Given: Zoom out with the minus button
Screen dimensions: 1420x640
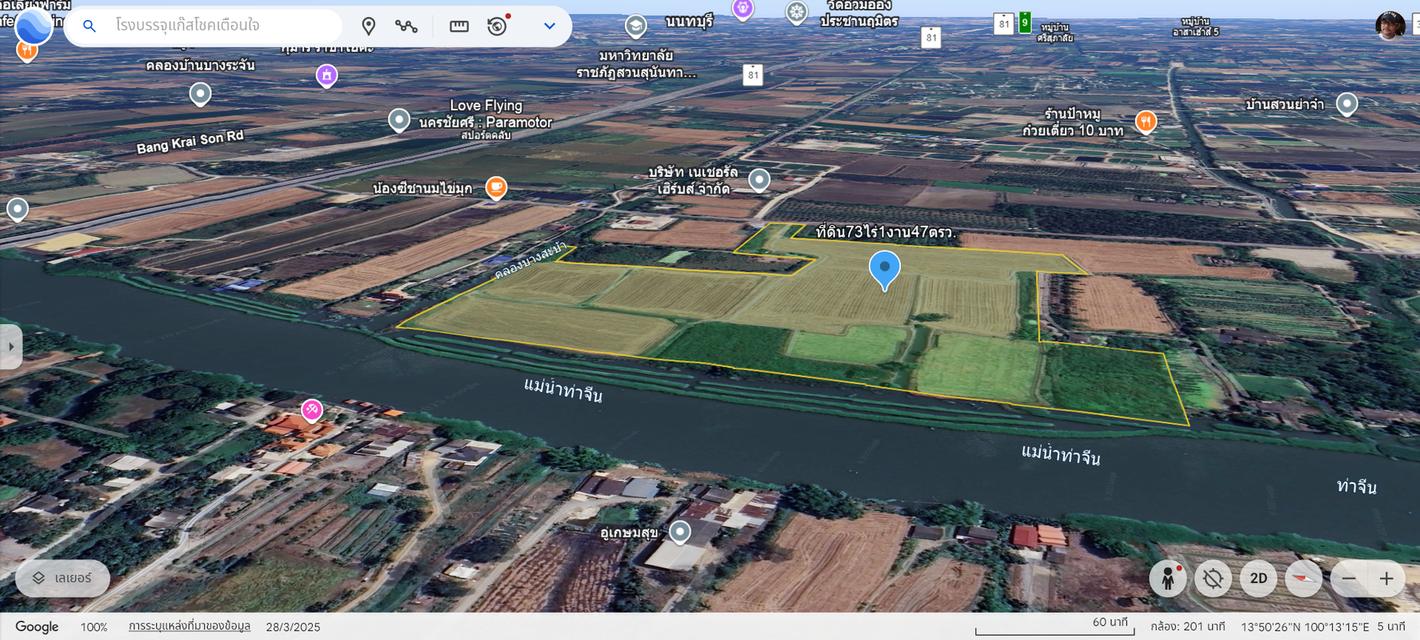Looking at the screenshot, I should [1349, 578].
